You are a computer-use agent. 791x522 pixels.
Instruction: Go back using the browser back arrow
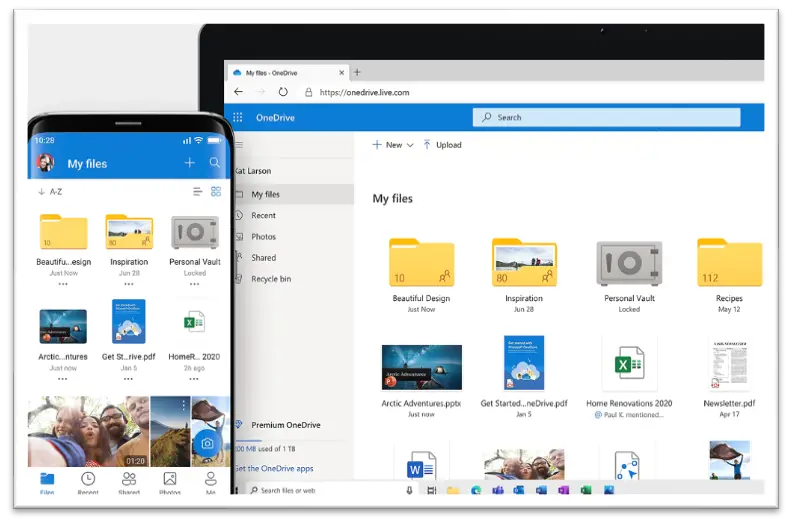pyautogui.click(x=239, y=92)
